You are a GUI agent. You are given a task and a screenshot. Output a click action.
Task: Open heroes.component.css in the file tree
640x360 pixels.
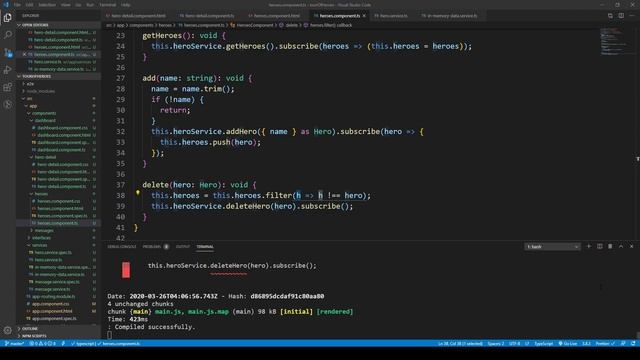click(x=58, y=201)
